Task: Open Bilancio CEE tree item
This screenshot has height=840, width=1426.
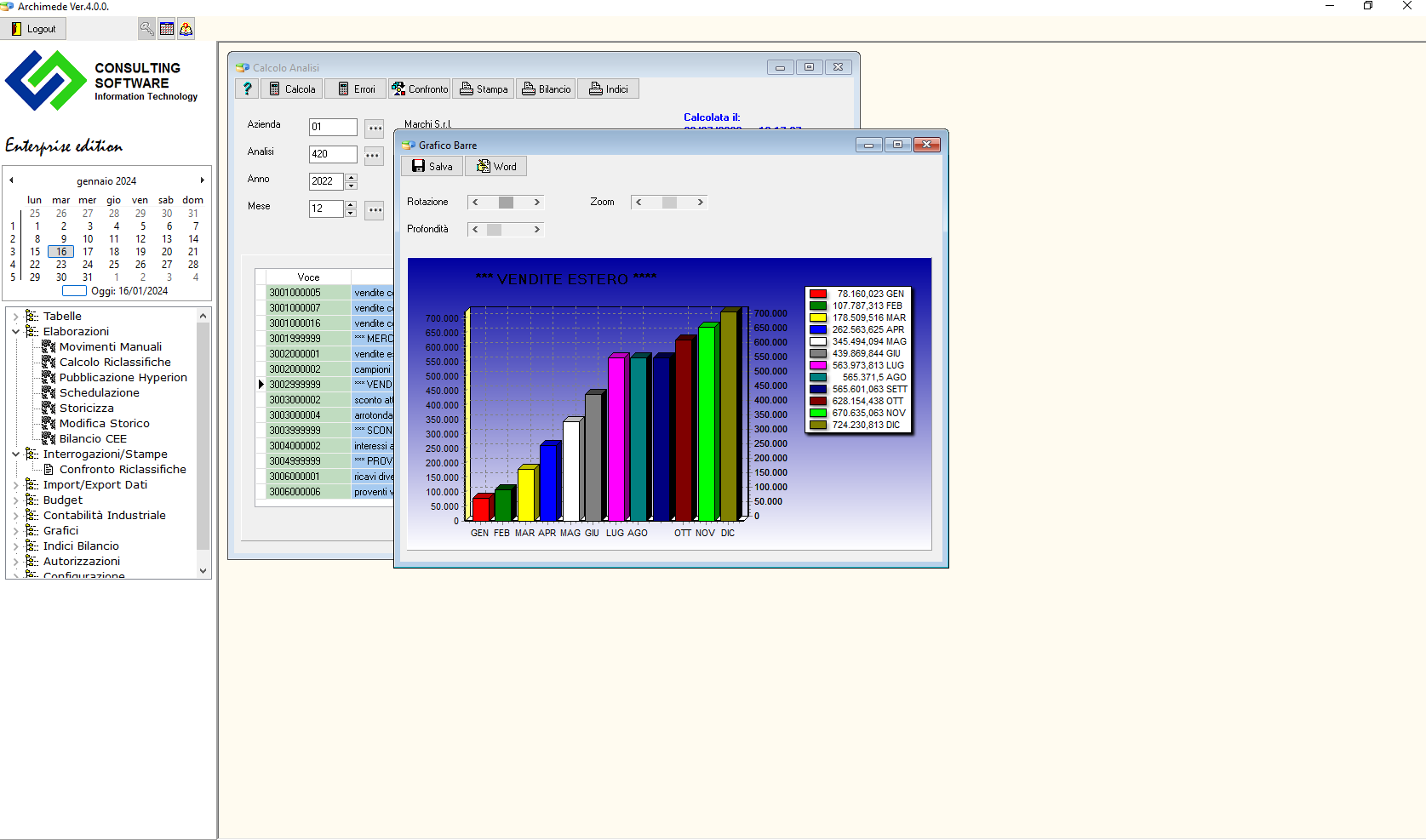Action: tap(93, 439)
